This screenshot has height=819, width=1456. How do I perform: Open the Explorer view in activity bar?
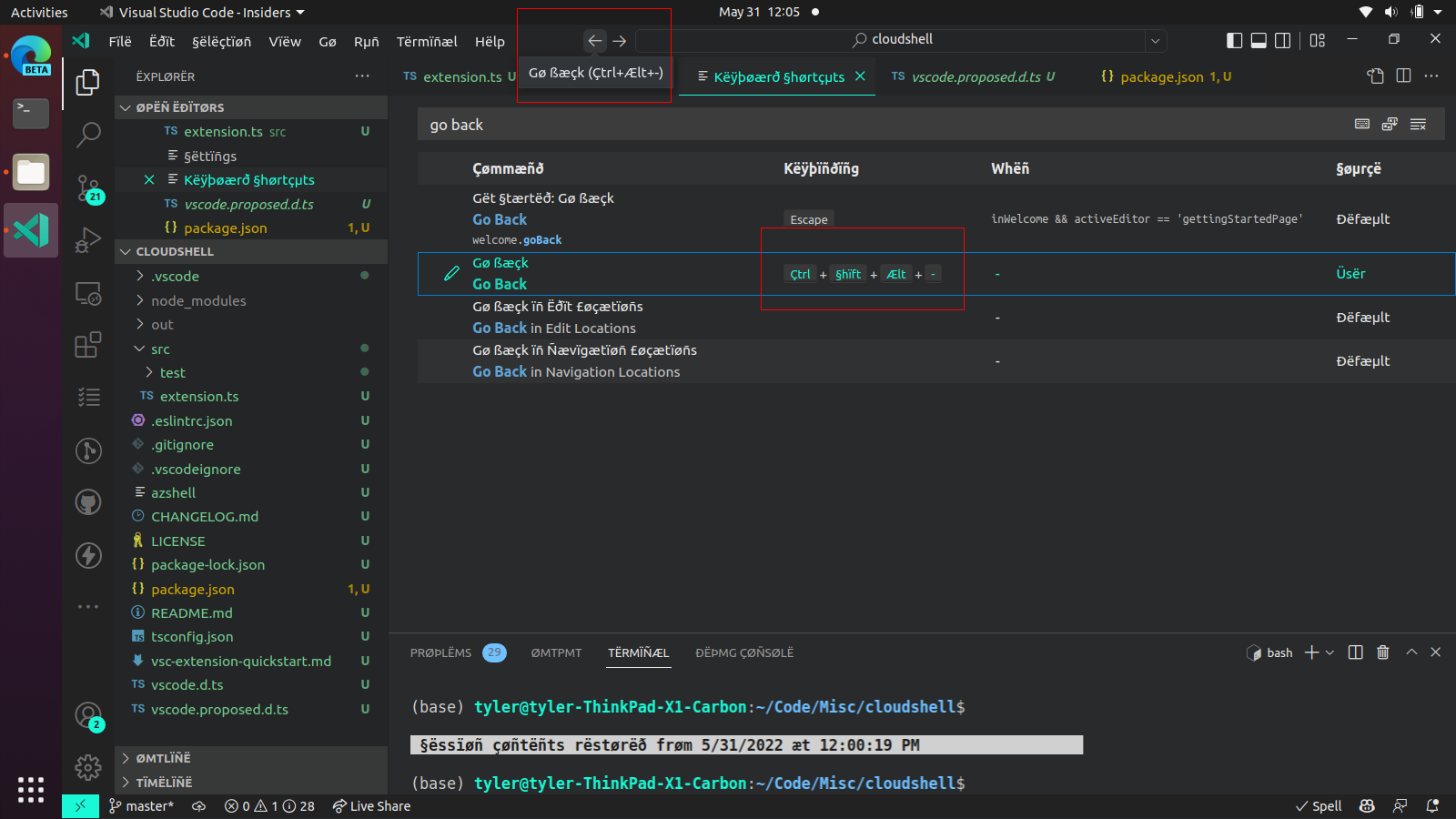coord(87,82)
